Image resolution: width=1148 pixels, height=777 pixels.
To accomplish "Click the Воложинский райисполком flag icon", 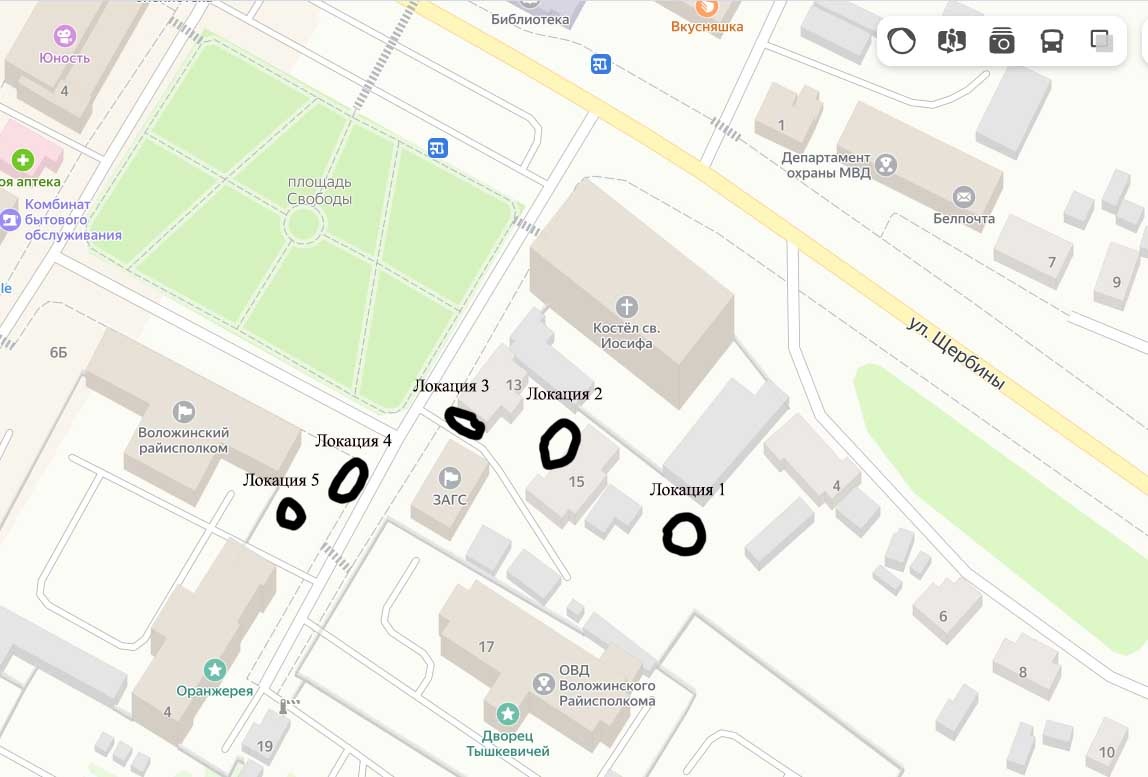I will pyautogui.click(x=183, y=412).
